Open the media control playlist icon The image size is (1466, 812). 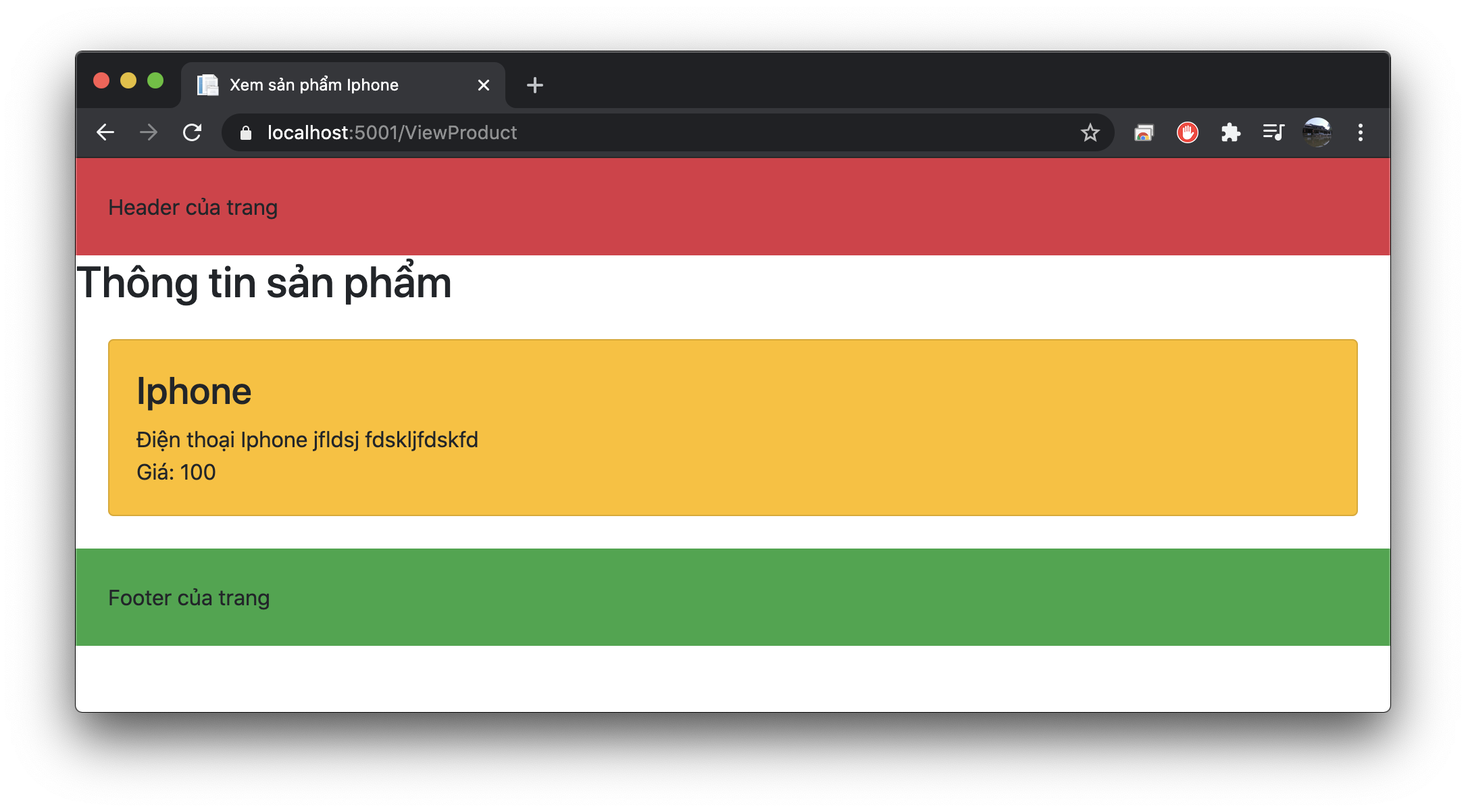point(1273,132)
